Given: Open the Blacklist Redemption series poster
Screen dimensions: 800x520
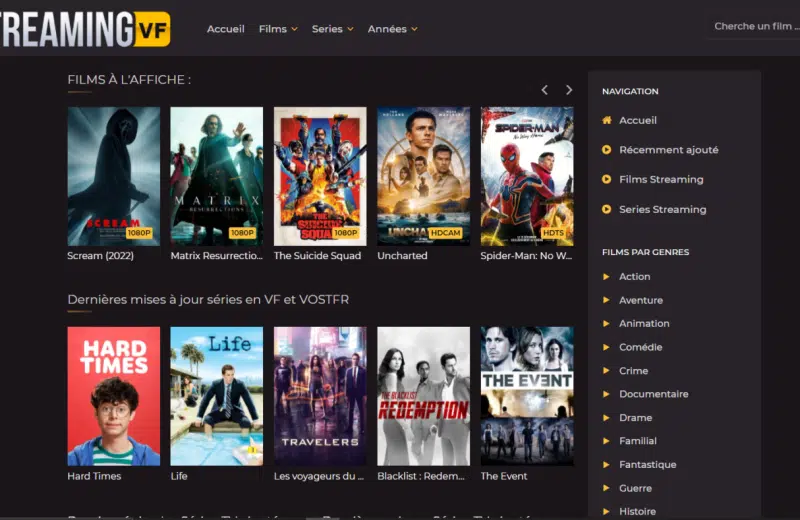Looking at the screenshot, I should click(x=423, y=396).
